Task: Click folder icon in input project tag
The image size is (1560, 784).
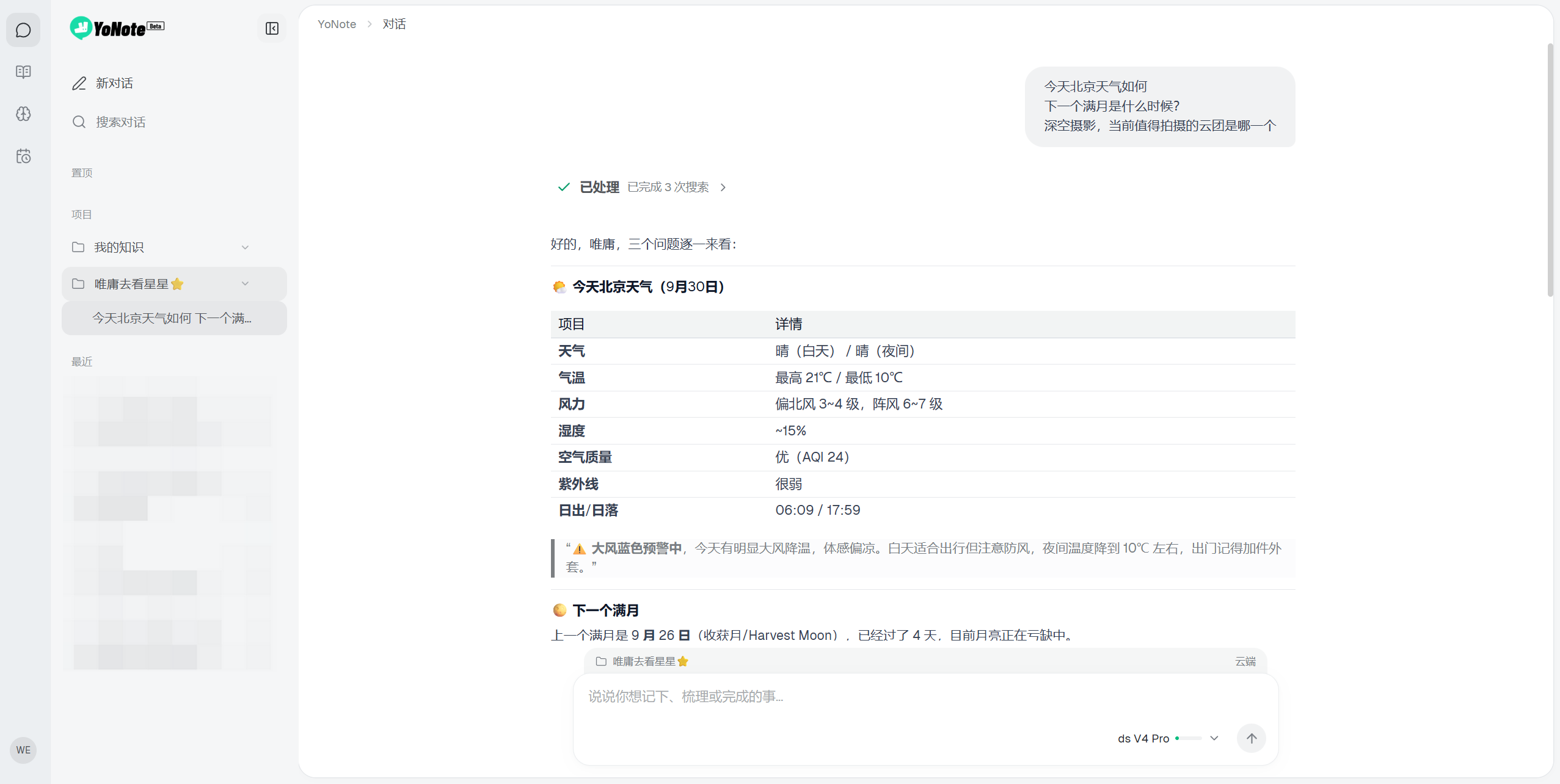Action: pyautogui.click(x=601, y=661)
